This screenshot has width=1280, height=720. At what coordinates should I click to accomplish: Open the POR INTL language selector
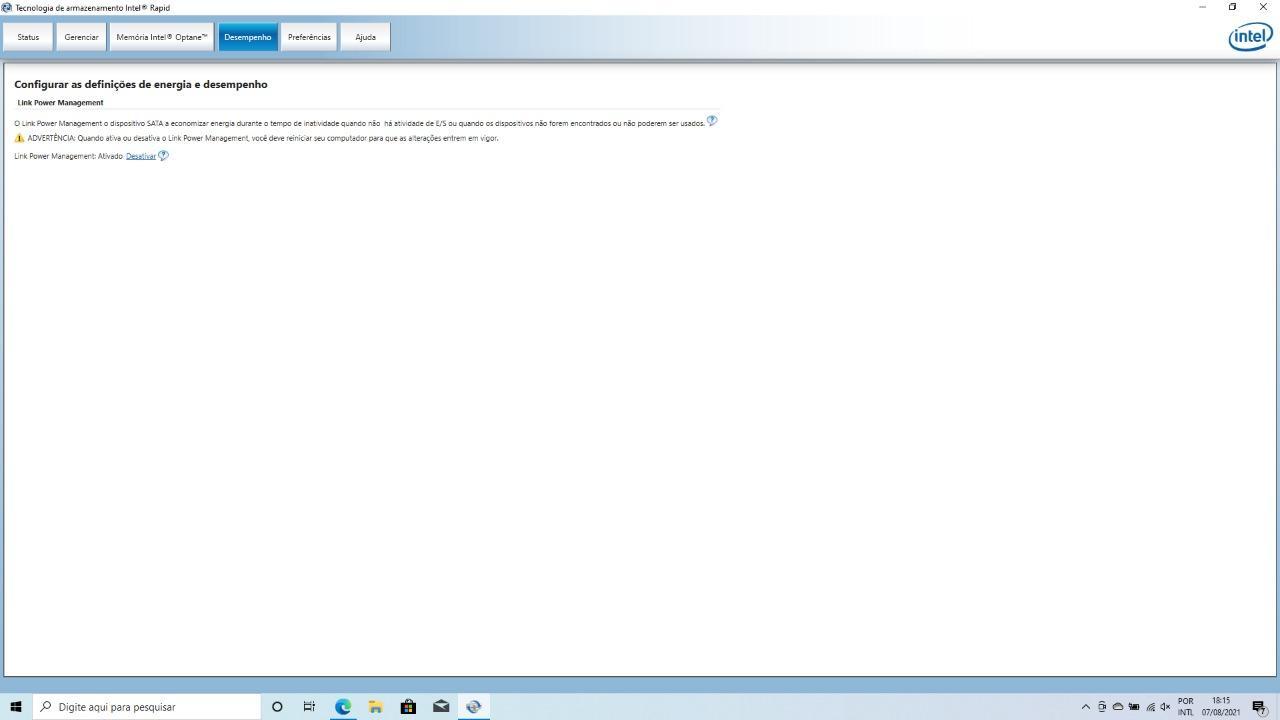1186,707
